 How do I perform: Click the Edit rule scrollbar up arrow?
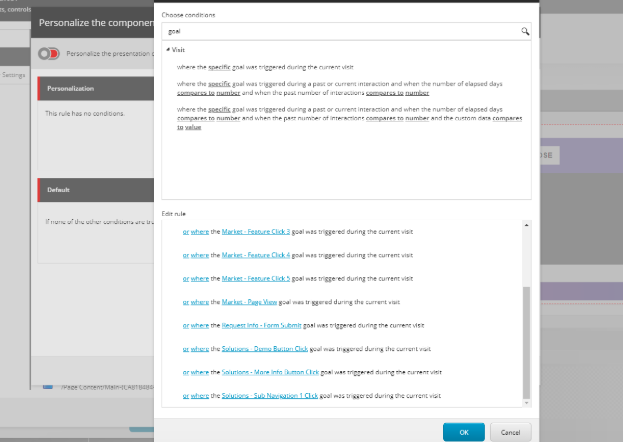pos(526,225)
